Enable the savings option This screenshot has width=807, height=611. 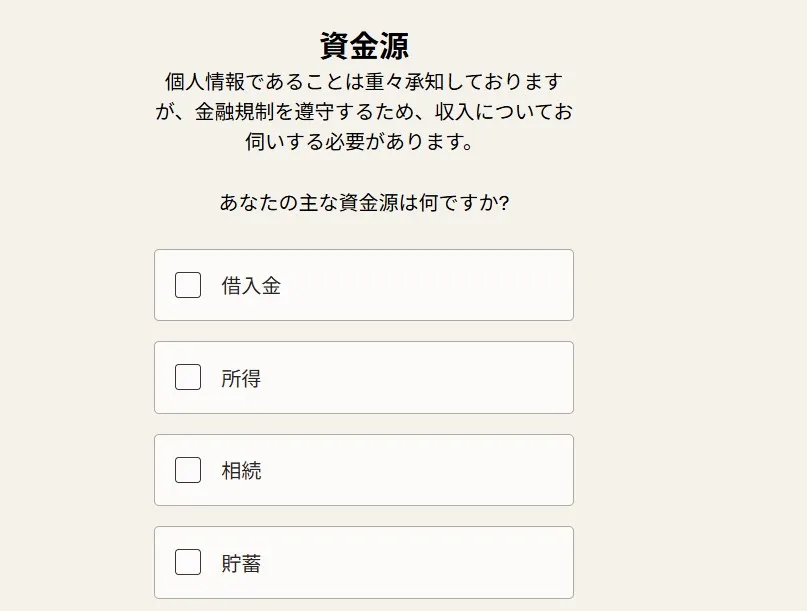[x=187, y=563]
